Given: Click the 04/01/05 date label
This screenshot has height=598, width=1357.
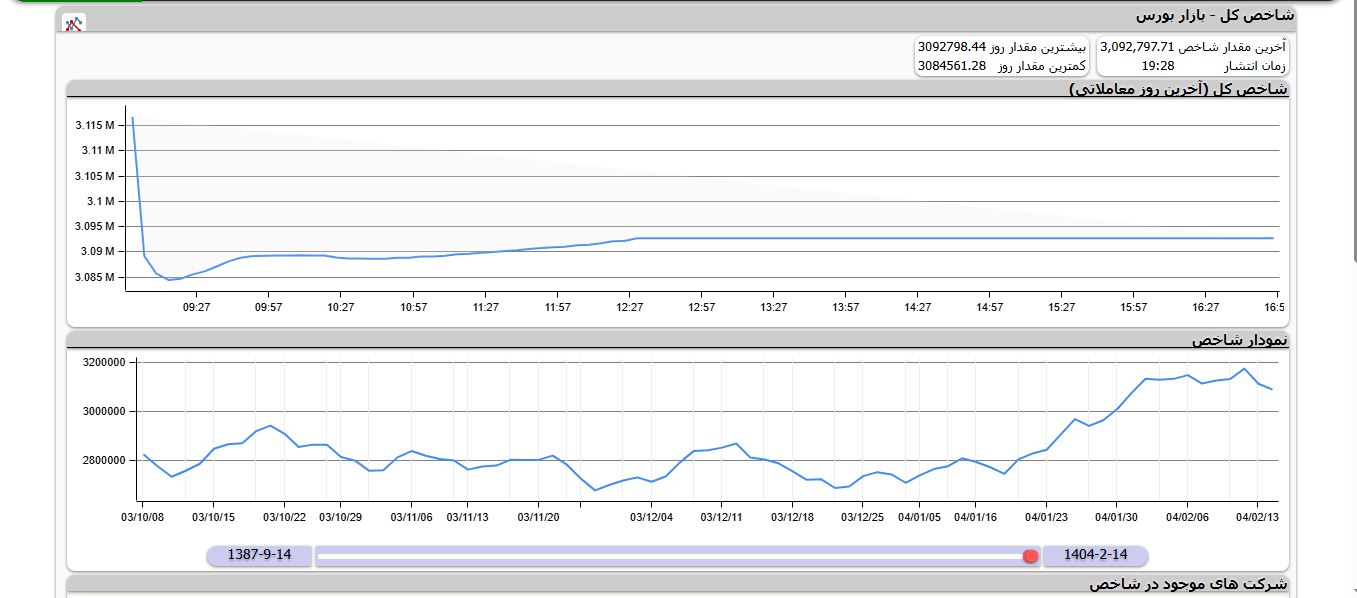Looking at the screenshot, I should 919,517.
